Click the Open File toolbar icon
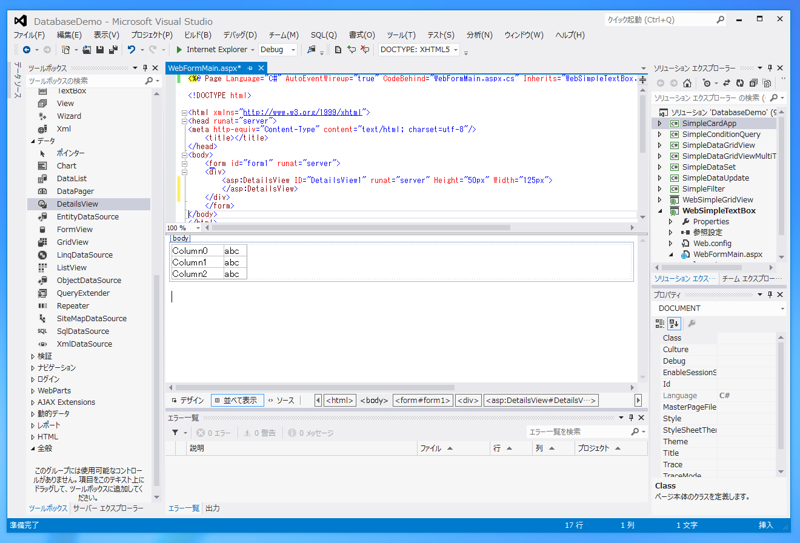 point(87,50)
